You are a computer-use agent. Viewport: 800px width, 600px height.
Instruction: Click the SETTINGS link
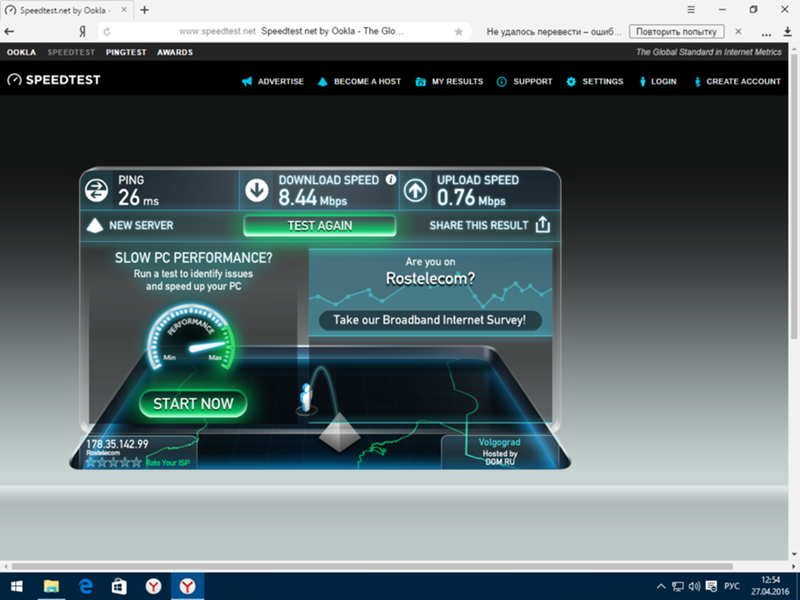pos(603,82)
